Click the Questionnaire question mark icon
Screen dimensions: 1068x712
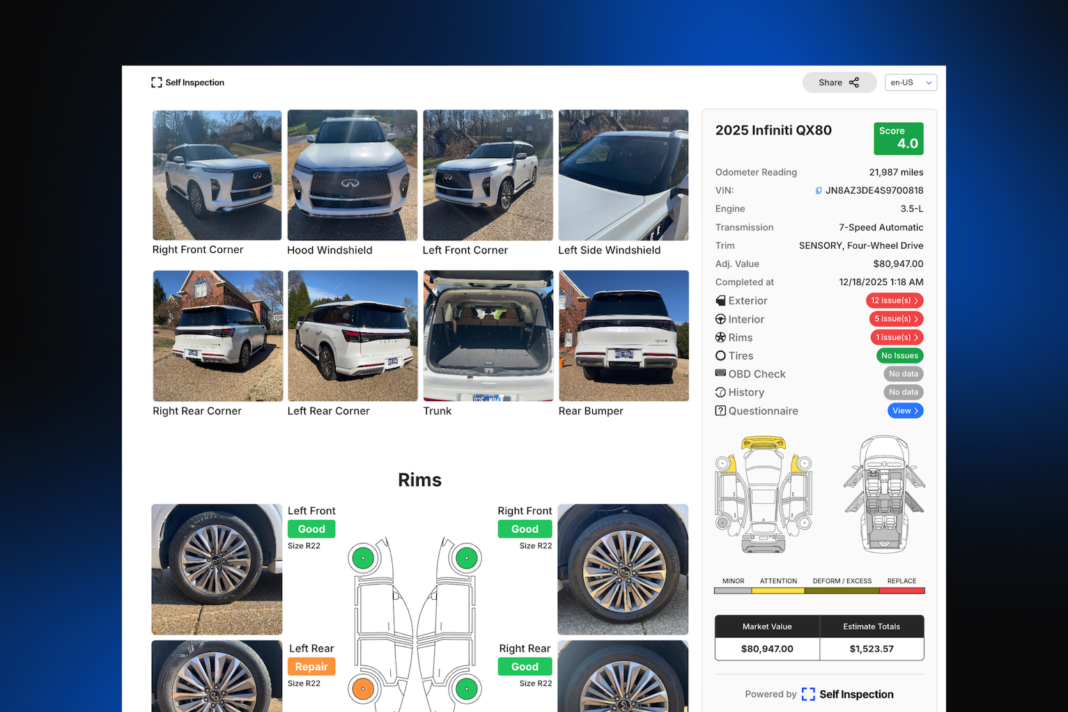[720, 411]
